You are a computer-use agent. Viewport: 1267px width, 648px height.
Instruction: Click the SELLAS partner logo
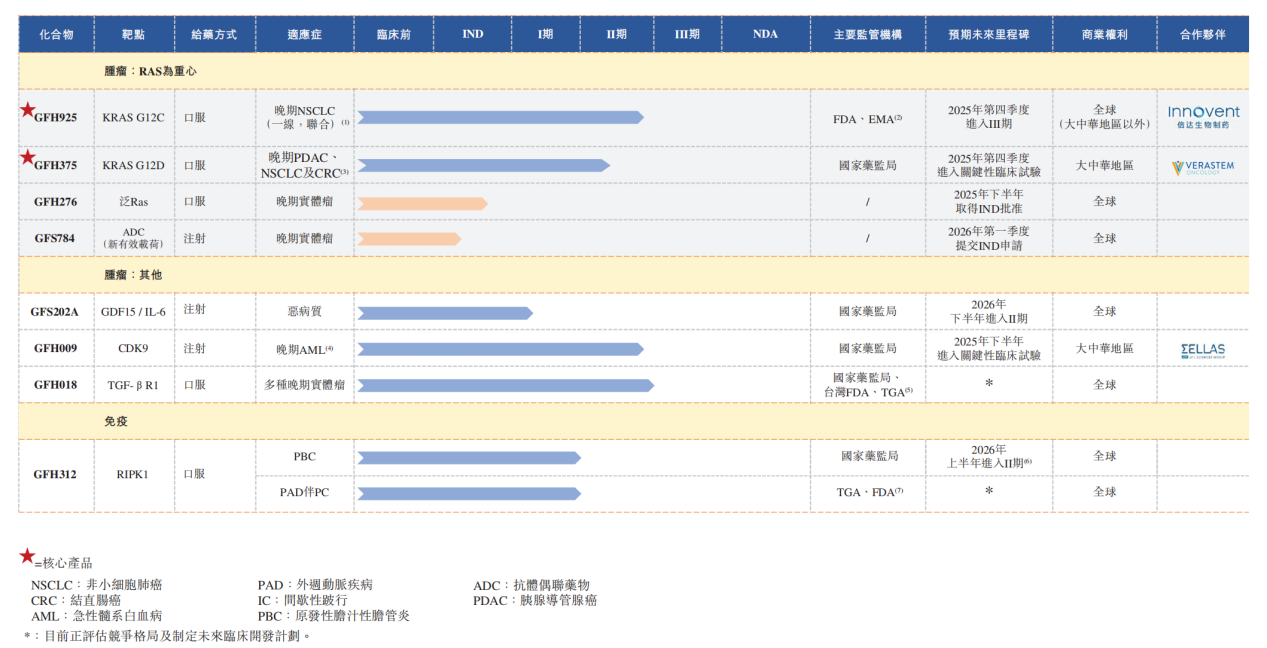pos(1202,350)
